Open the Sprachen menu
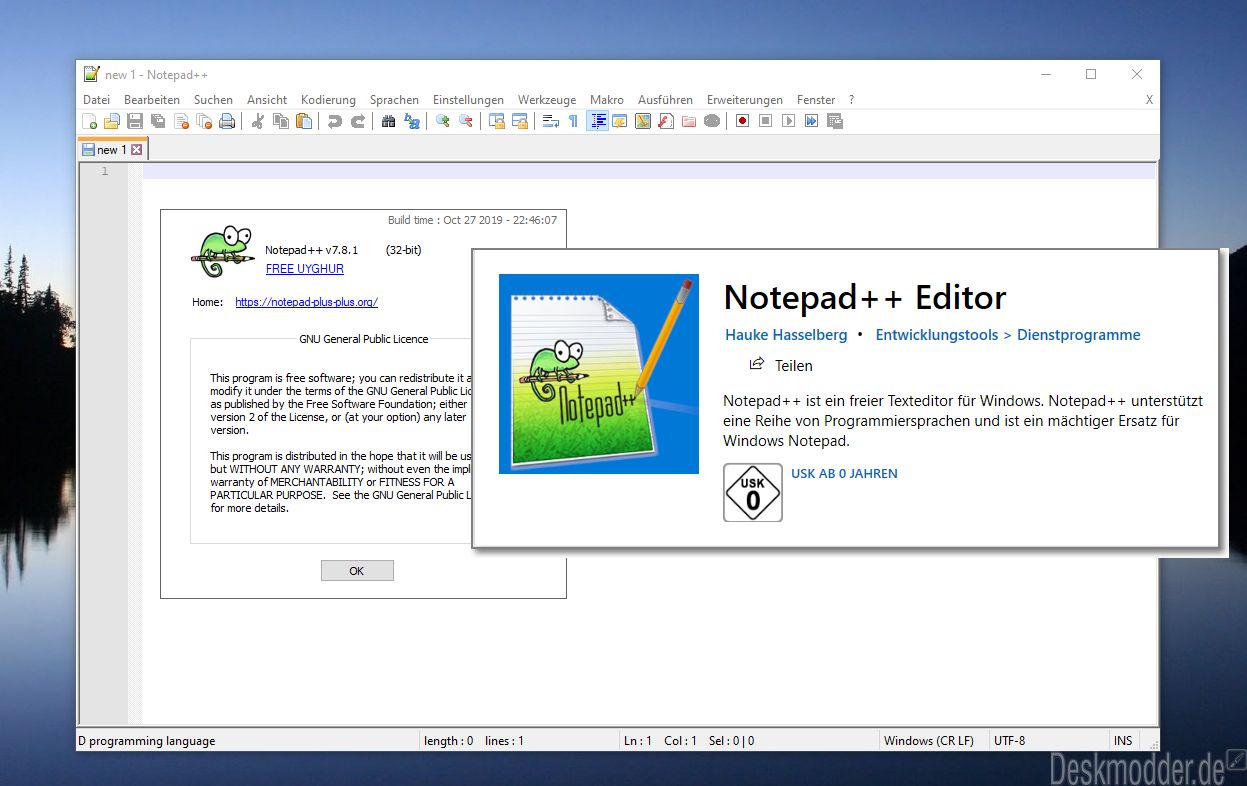Image resolution: width=1247 pixels, height=786 pixels. coord(394,100)
